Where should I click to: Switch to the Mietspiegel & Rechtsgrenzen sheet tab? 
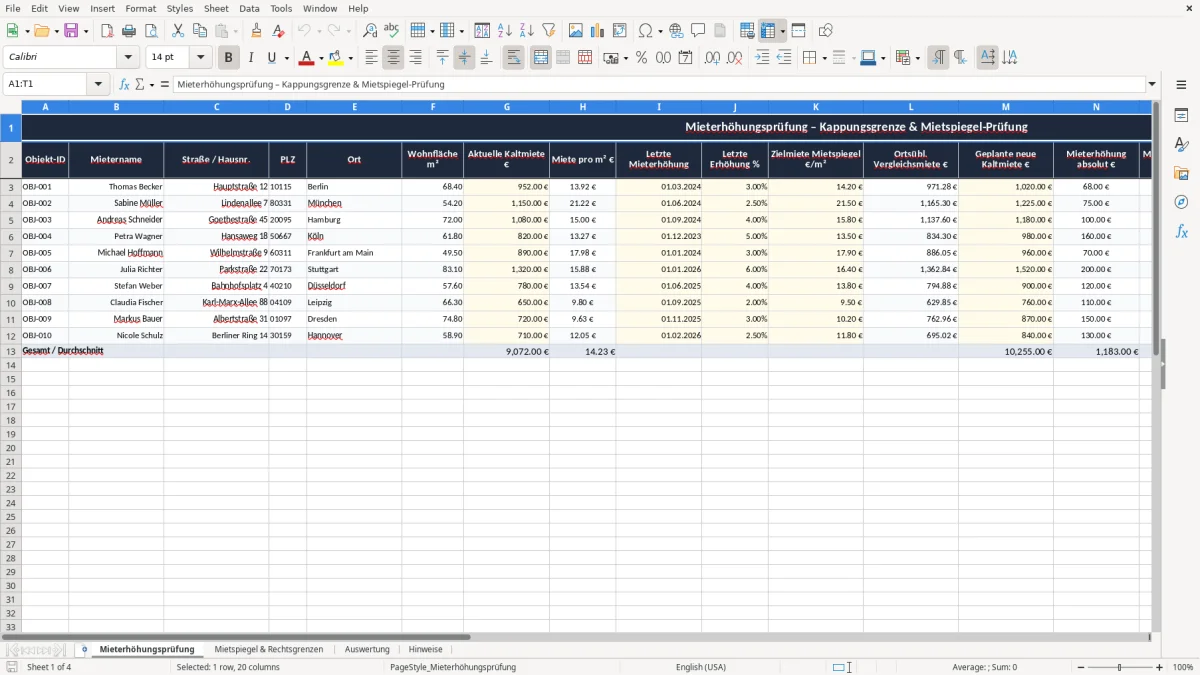268,649
